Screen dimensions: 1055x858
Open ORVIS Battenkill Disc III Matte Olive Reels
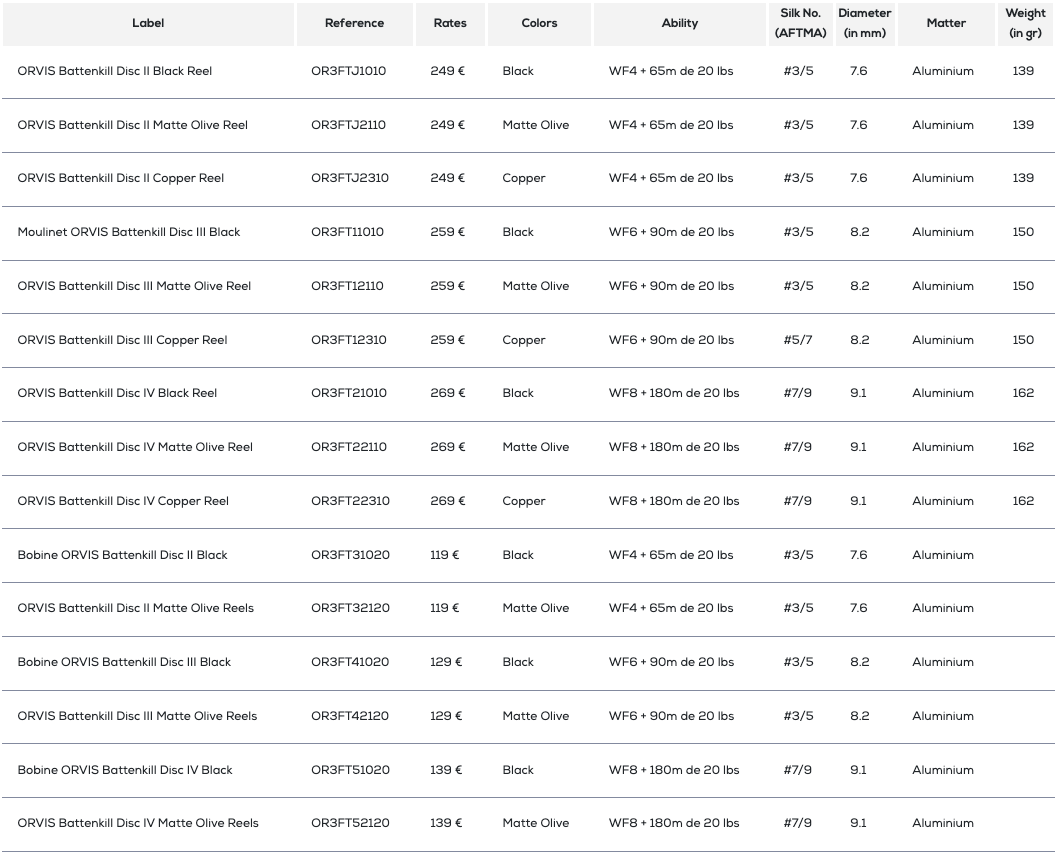click(x=137, y=716)
